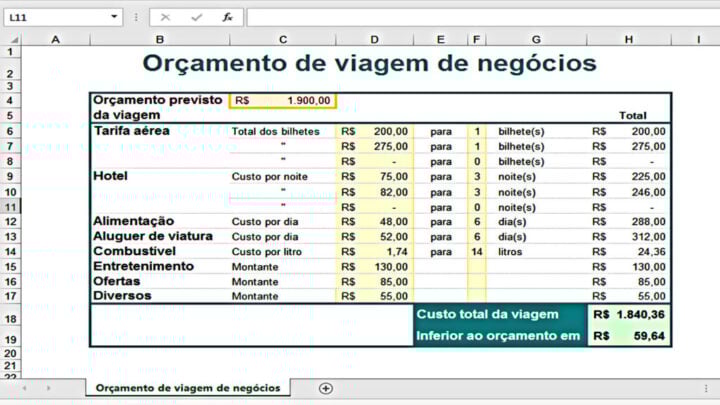Add a new sheet with plus button

point(325,388)
